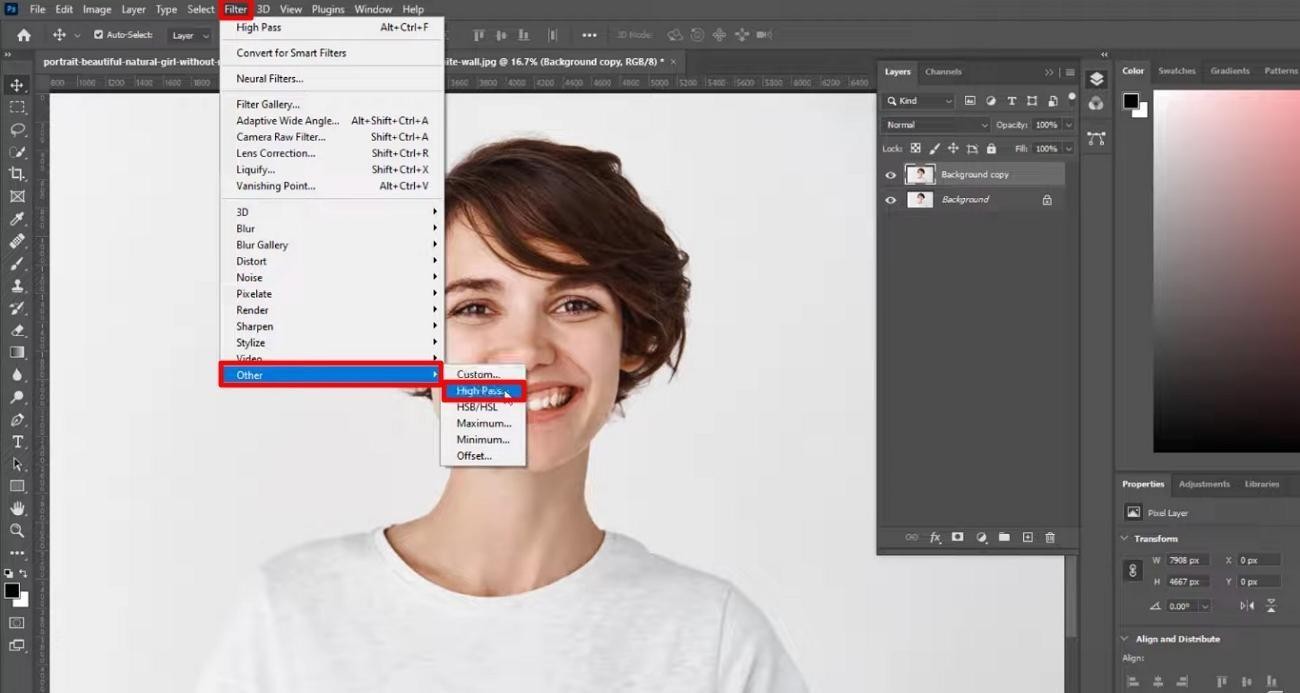The image size is (1300, 693).
Task: Select the Frame tool
Action: [x=17, y=197]
